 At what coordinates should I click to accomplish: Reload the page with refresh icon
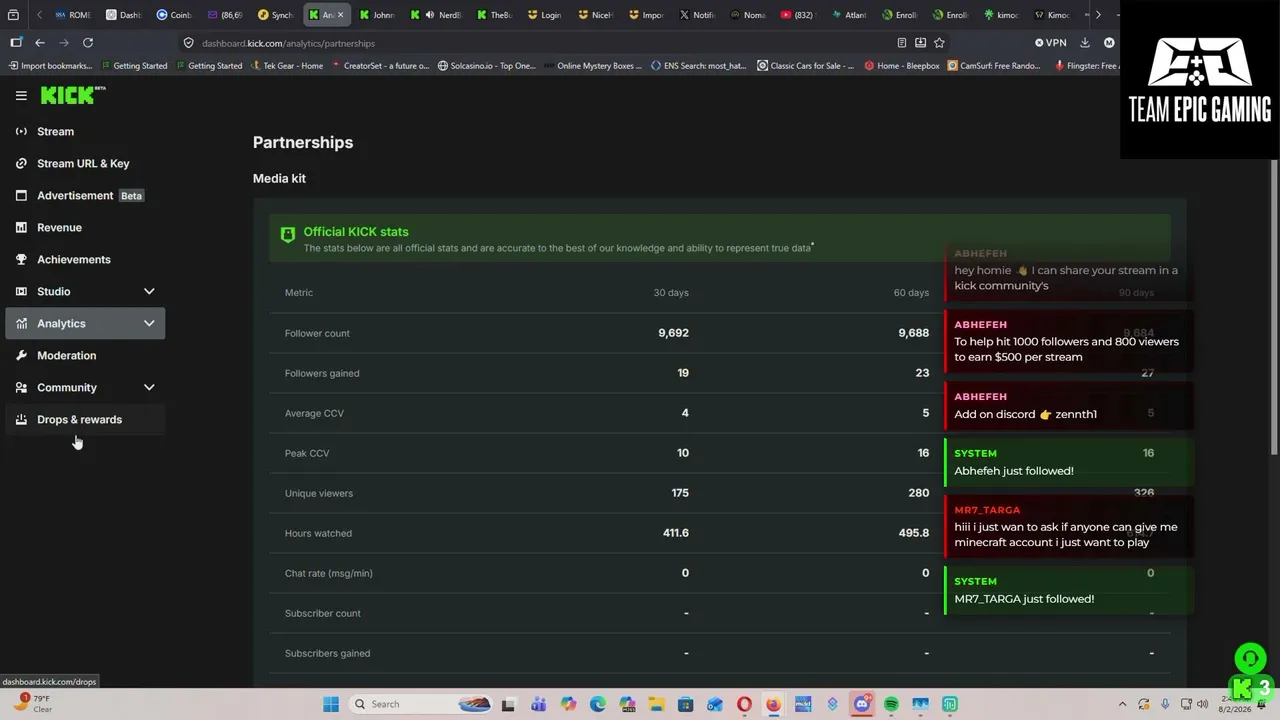pos(88,43)
